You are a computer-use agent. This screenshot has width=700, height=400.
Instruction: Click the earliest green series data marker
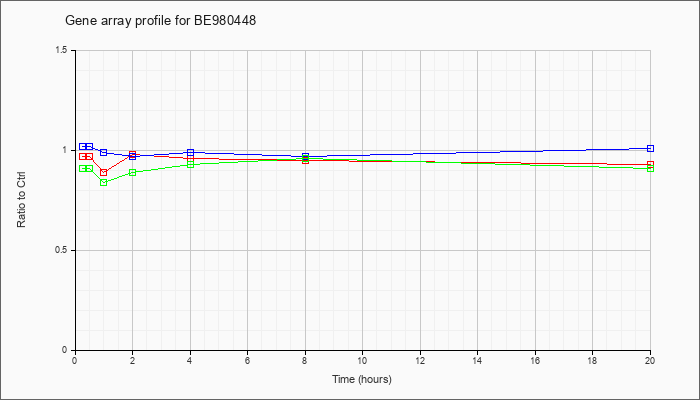point(82,168)
